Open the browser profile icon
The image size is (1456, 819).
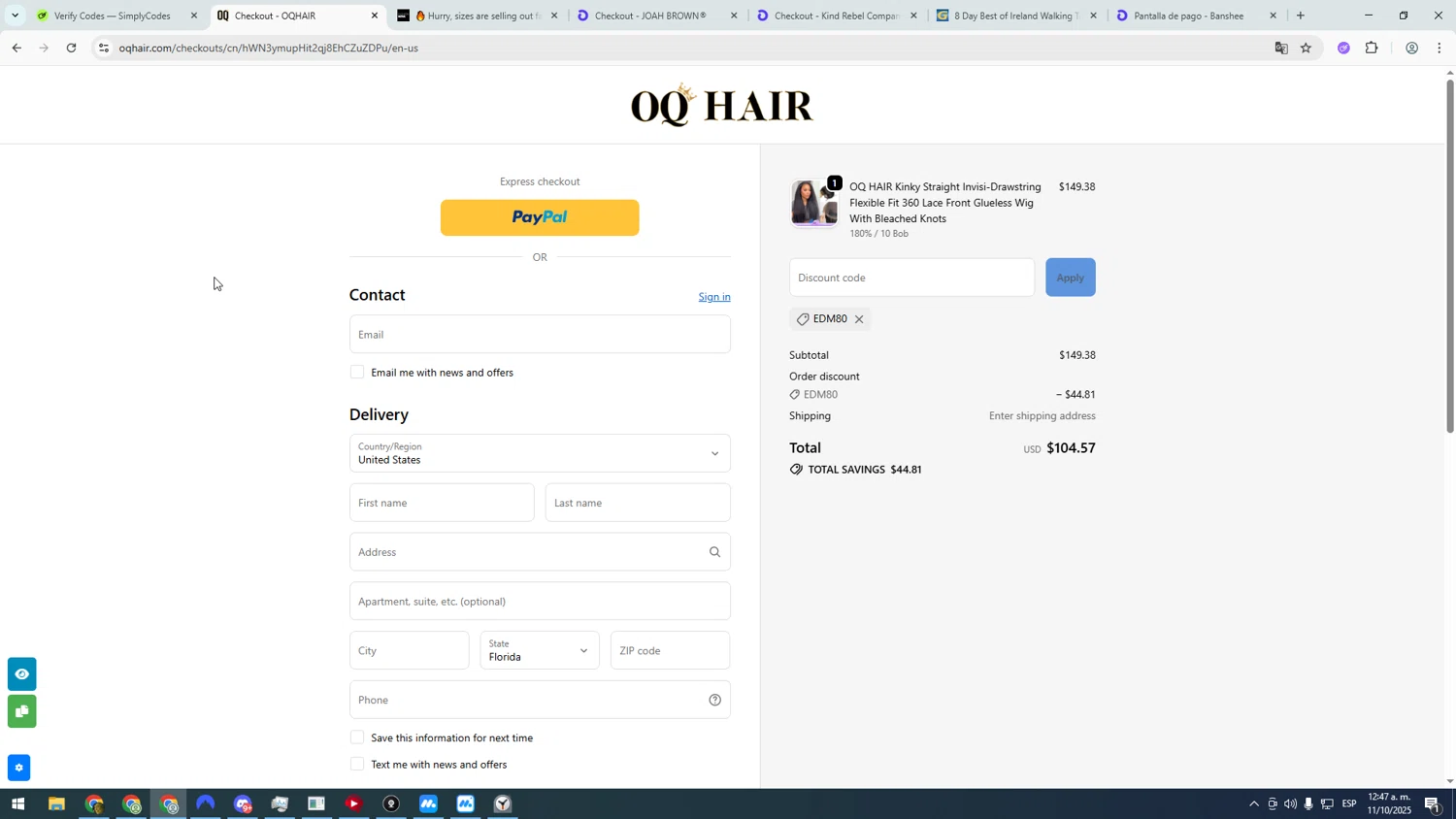pyautogui.click(x=1412, y=48)
